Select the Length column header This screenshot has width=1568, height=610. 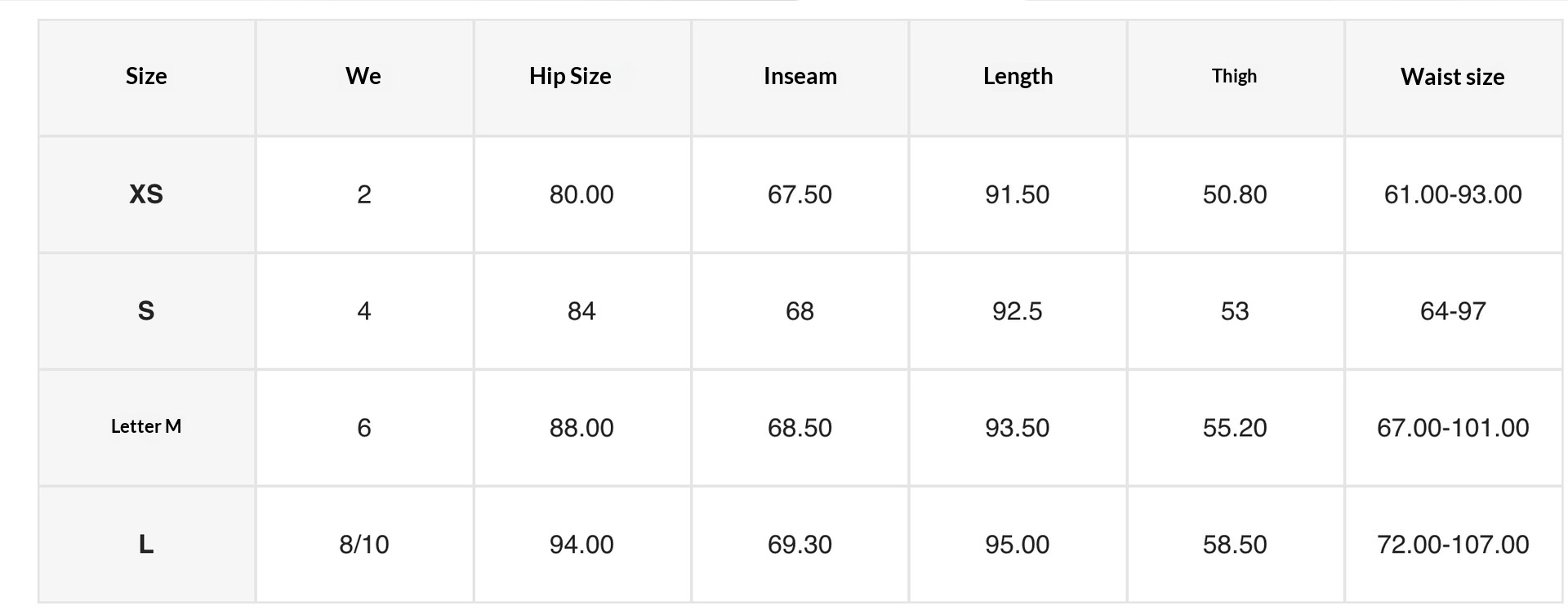[x=1018, y=77]
